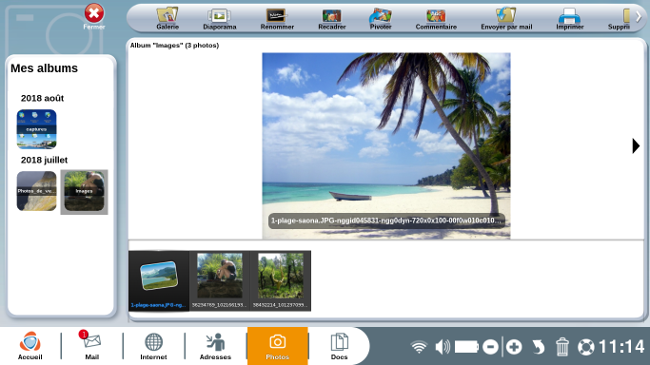Choose Envoyer par mail
Screen dimensions: 650x365
coord(506,19)
